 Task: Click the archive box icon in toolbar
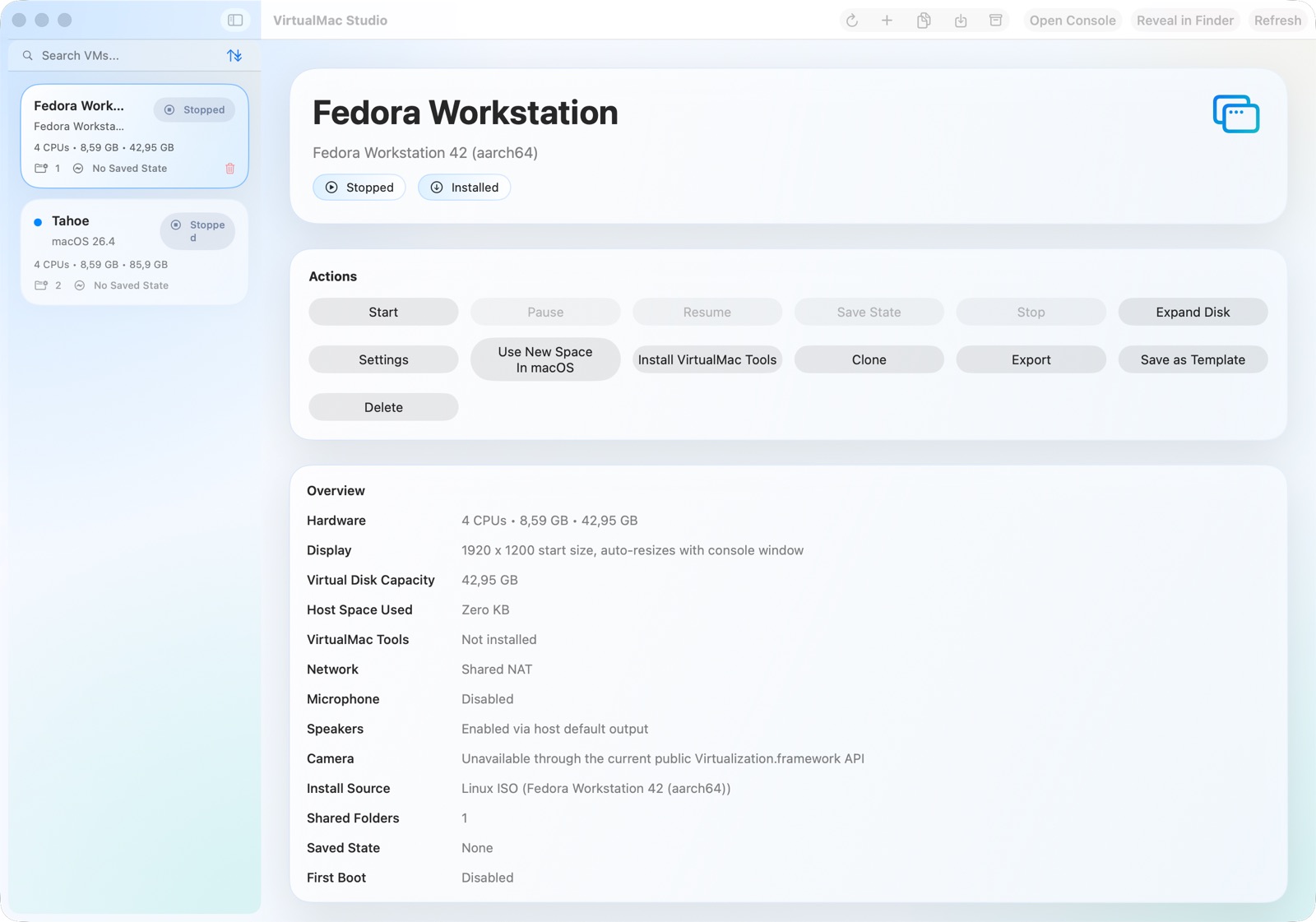point(995,20)
